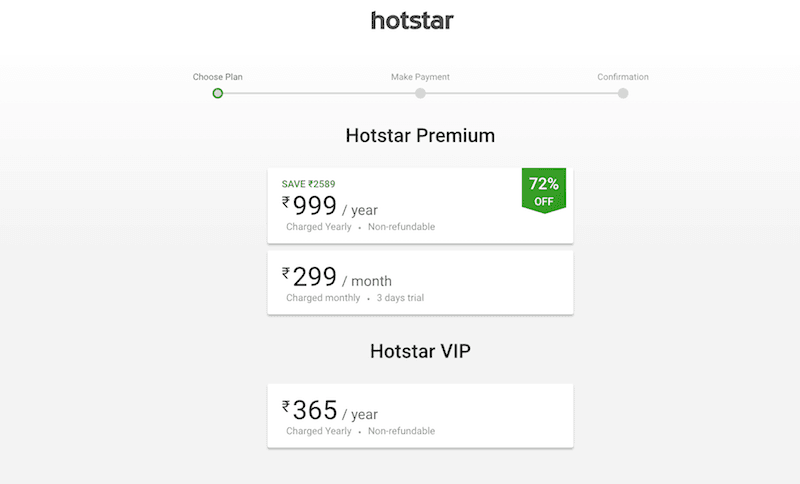Click Non-refundable text in VIP plan
This screenshot has width=800, height=484.
click(402, 431)
